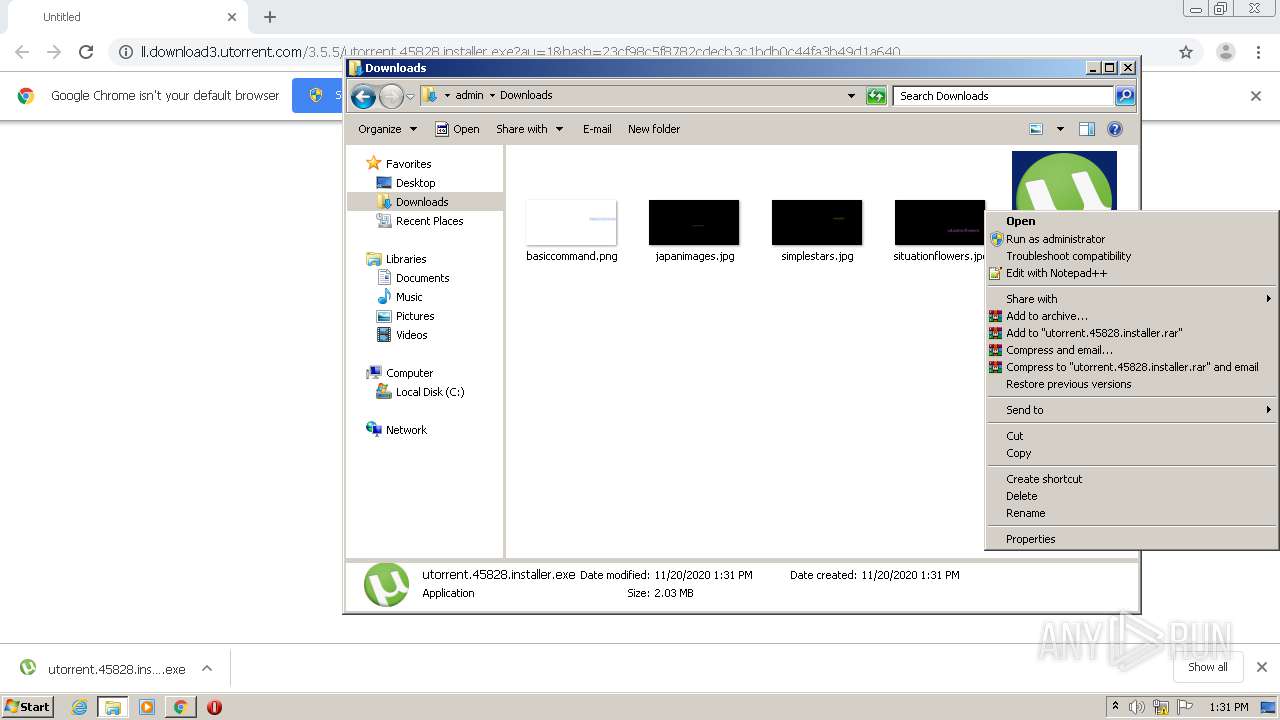Reload the Chrome page

point(86,52)
